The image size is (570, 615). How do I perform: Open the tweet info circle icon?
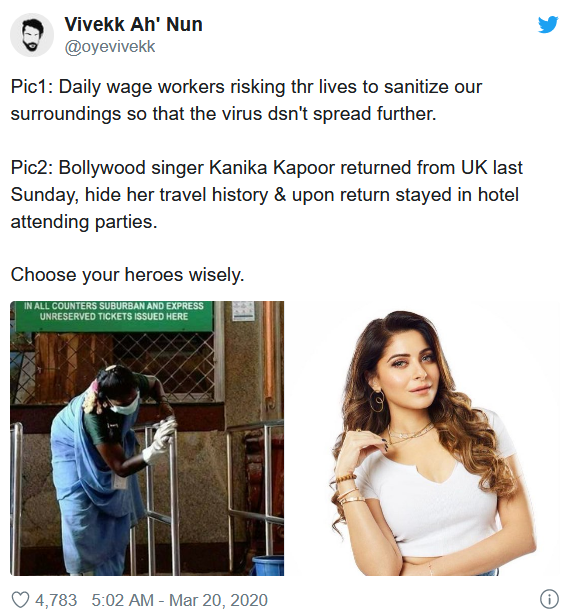point(549,599)
